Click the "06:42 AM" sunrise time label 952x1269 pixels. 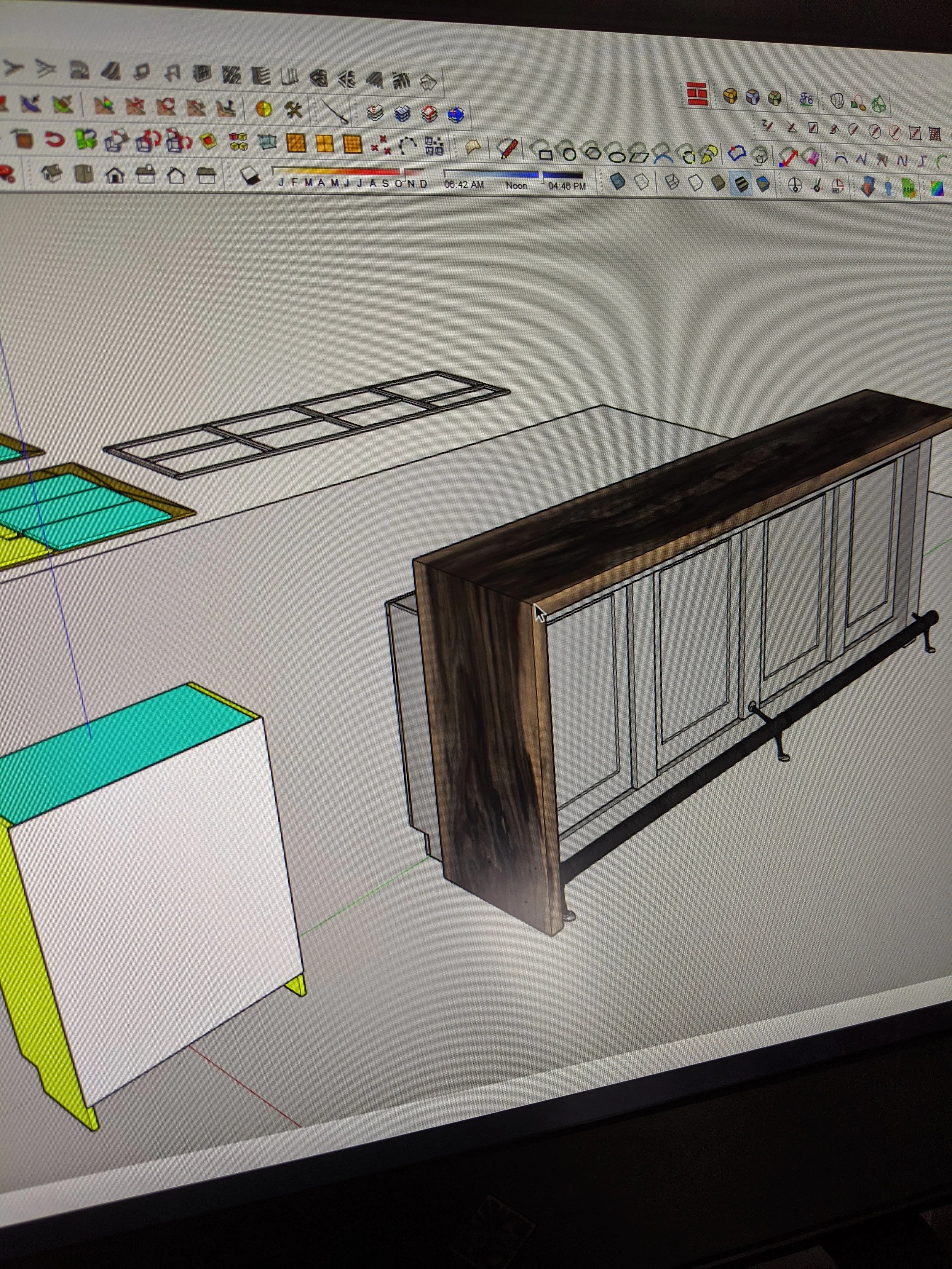click(464, 185)
